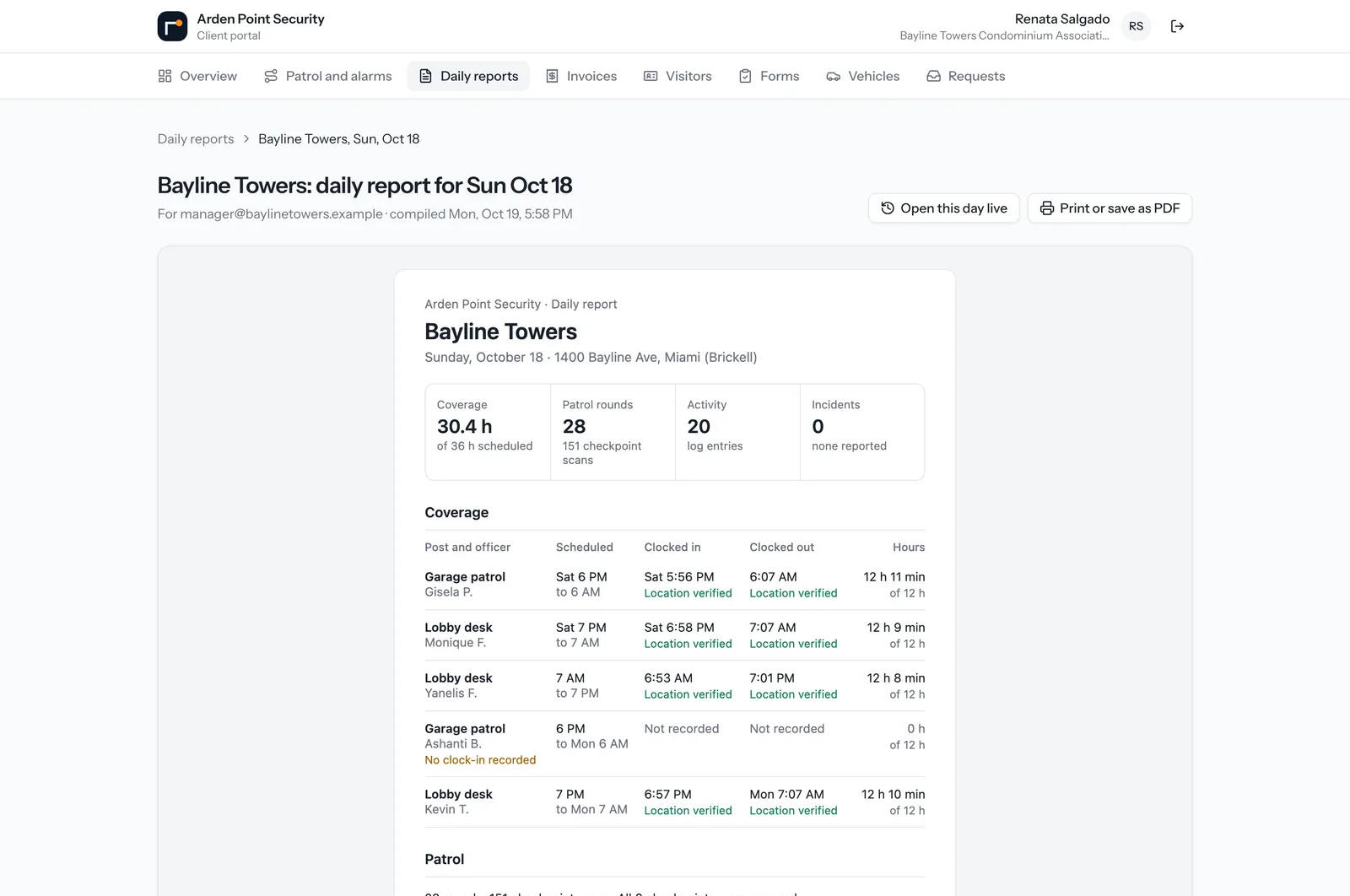Click the Daily reports document icon
The height and width of the screenshot is (896, 1350).
click(x=426, y=76)
